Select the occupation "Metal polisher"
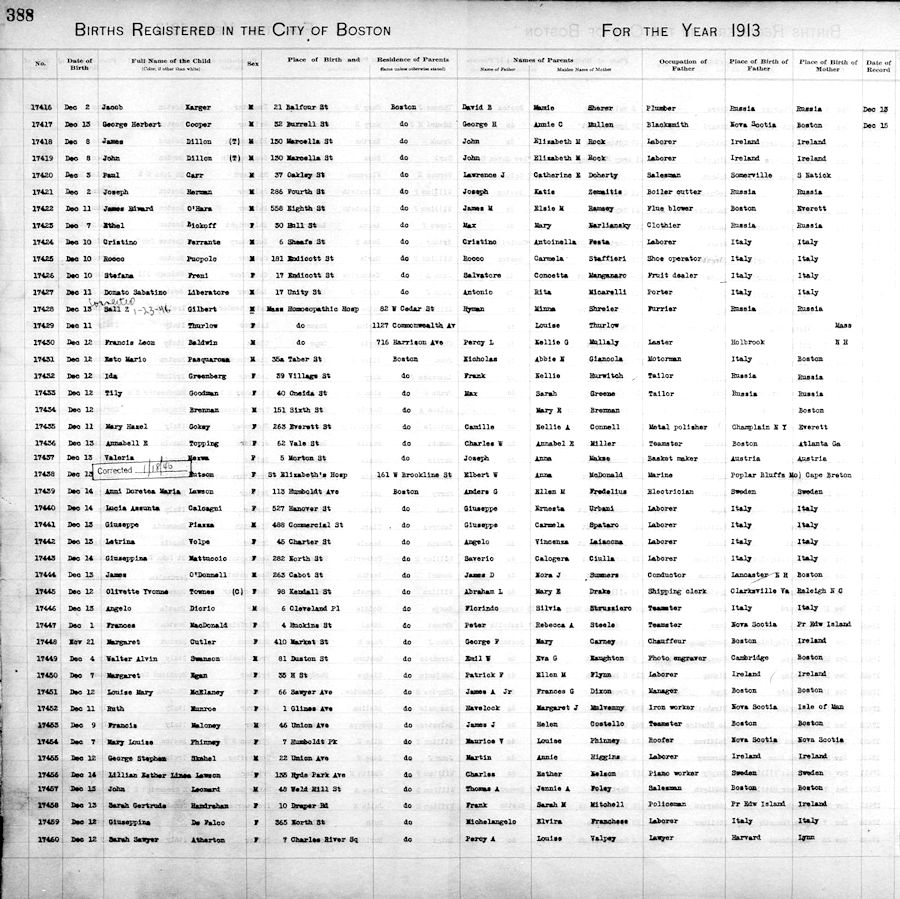 point(677,427)
